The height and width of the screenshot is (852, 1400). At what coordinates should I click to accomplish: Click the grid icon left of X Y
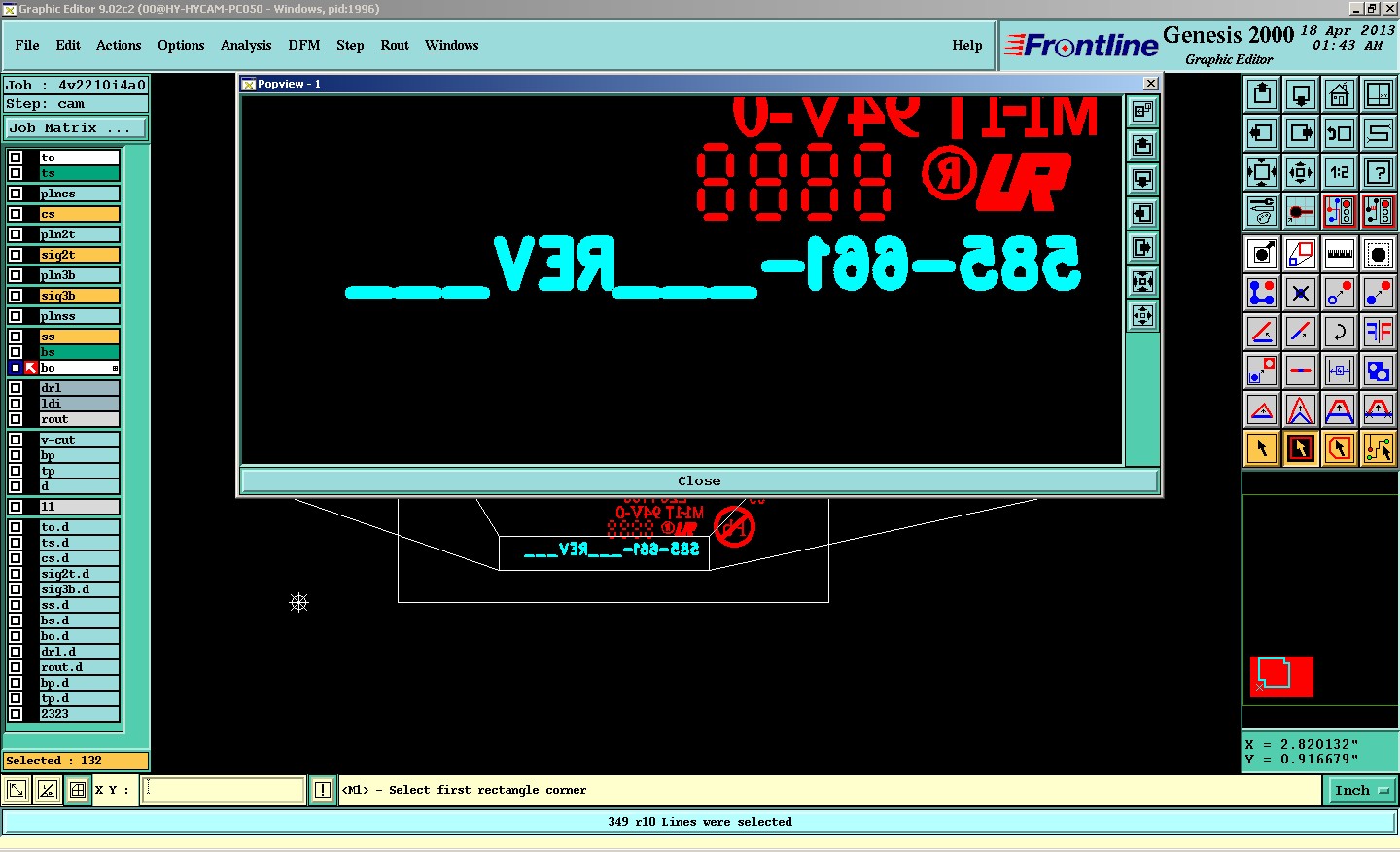[78, 790]
